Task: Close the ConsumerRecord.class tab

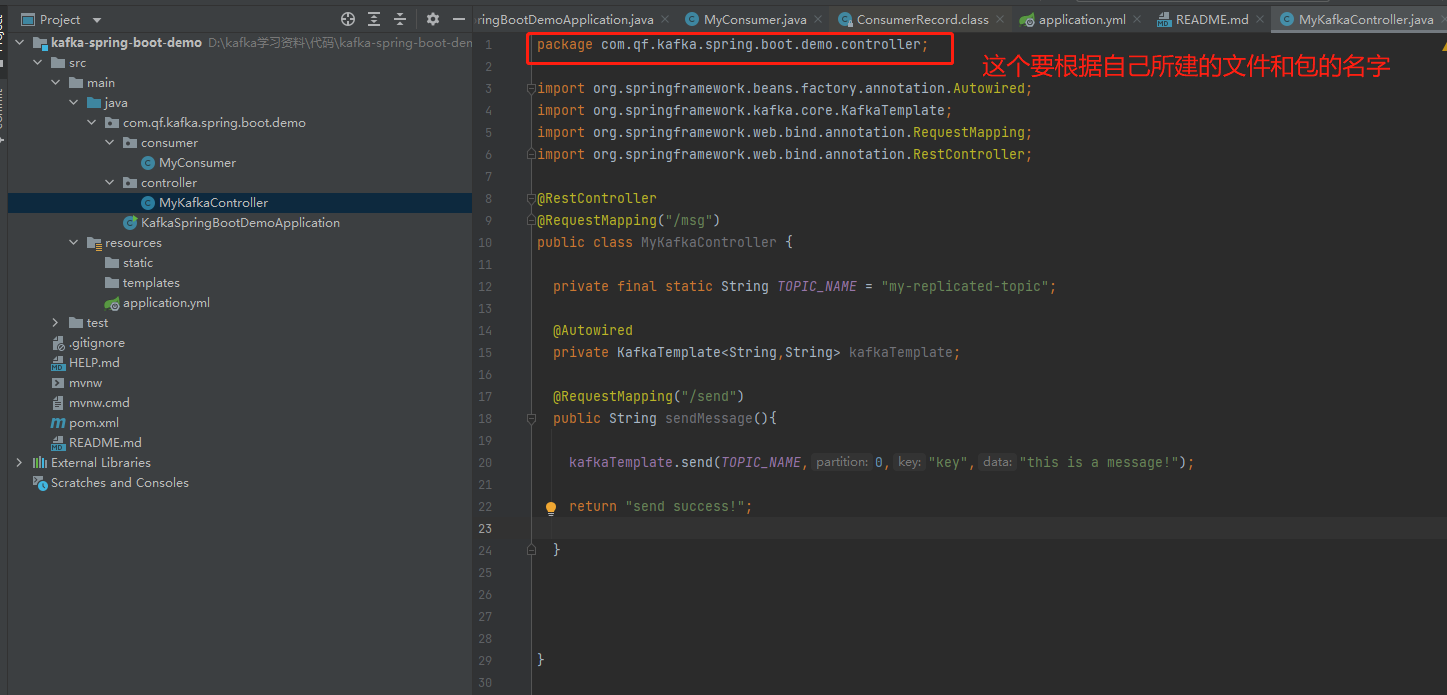Action: point(1001,19)
